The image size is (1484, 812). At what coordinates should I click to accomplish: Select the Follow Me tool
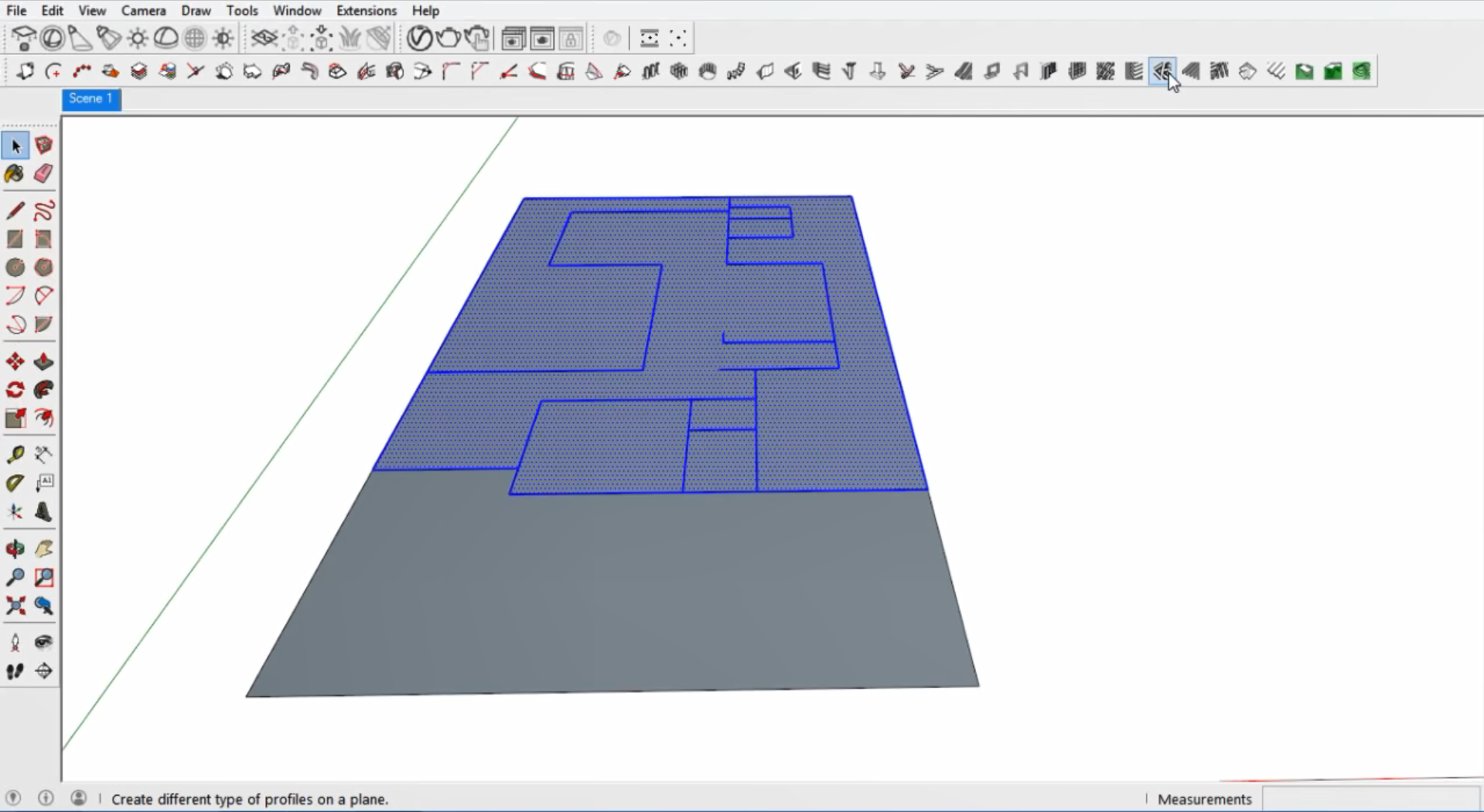click(x=44, y=391)
